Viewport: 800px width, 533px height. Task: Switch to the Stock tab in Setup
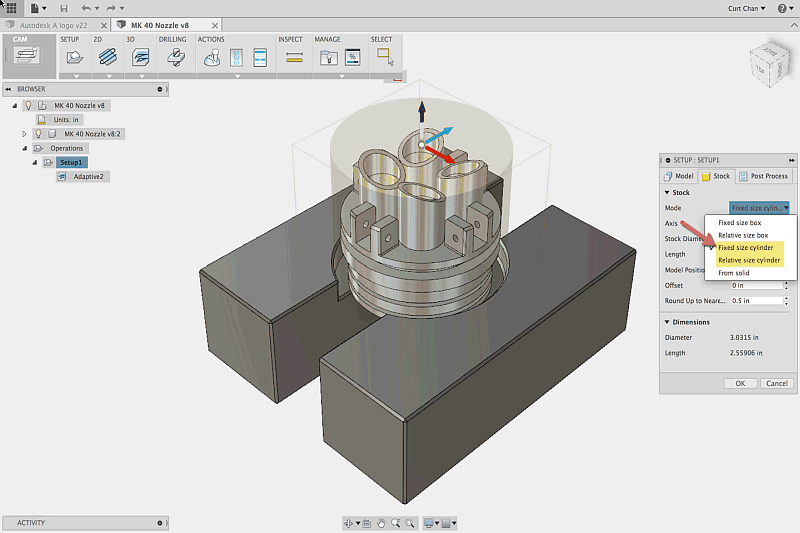point(716,176)
